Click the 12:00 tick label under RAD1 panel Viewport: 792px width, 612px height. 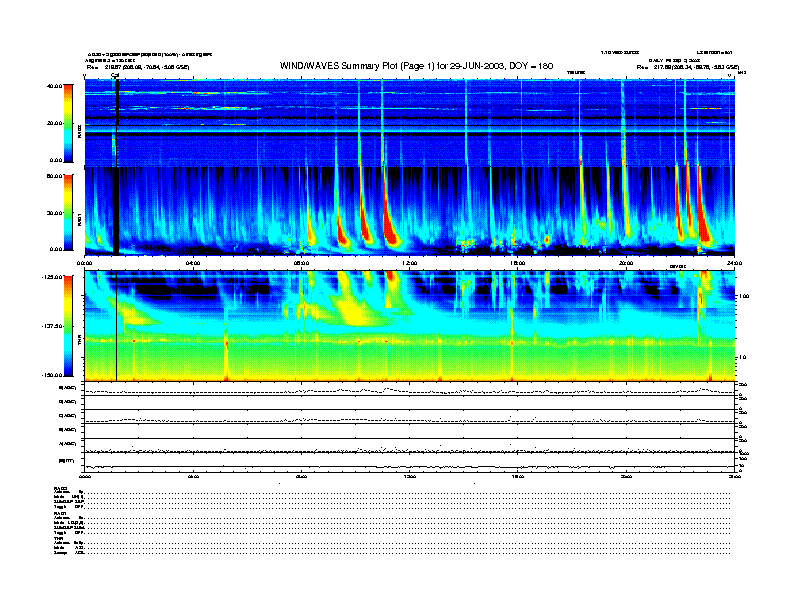click(x=410, y=263)
